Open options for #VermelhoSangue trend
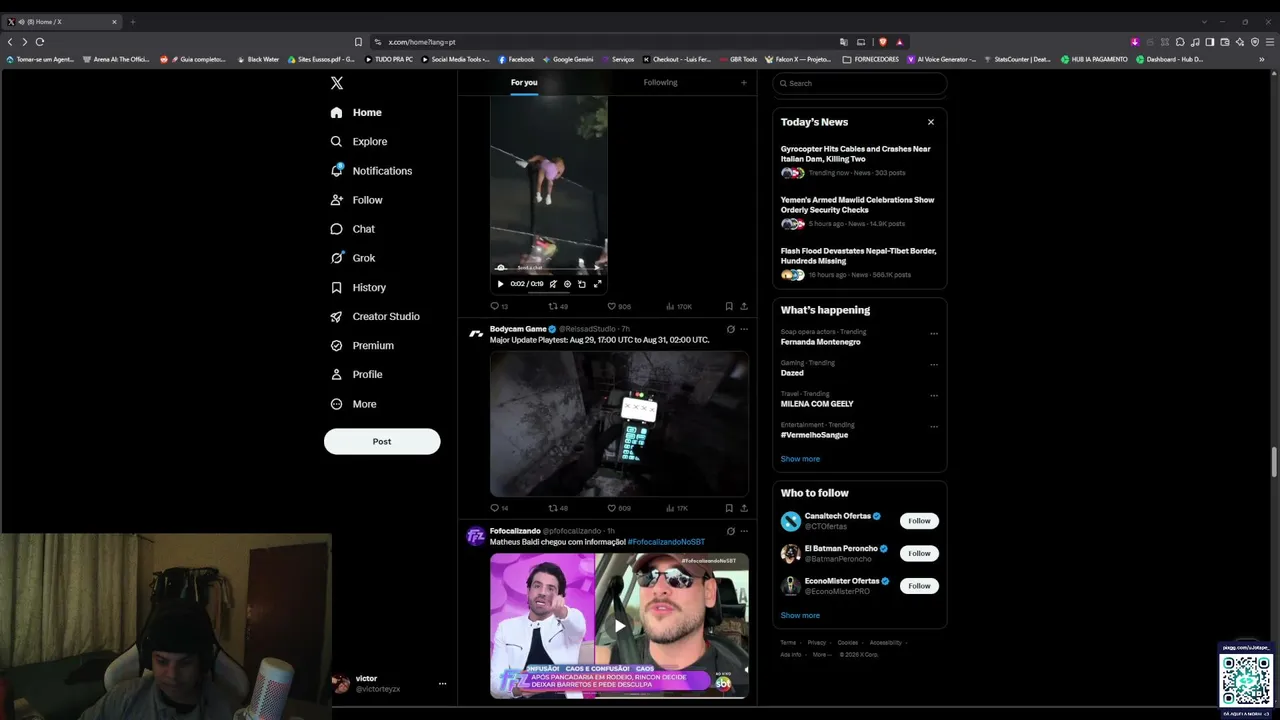1280x720 pixels. 934,427
